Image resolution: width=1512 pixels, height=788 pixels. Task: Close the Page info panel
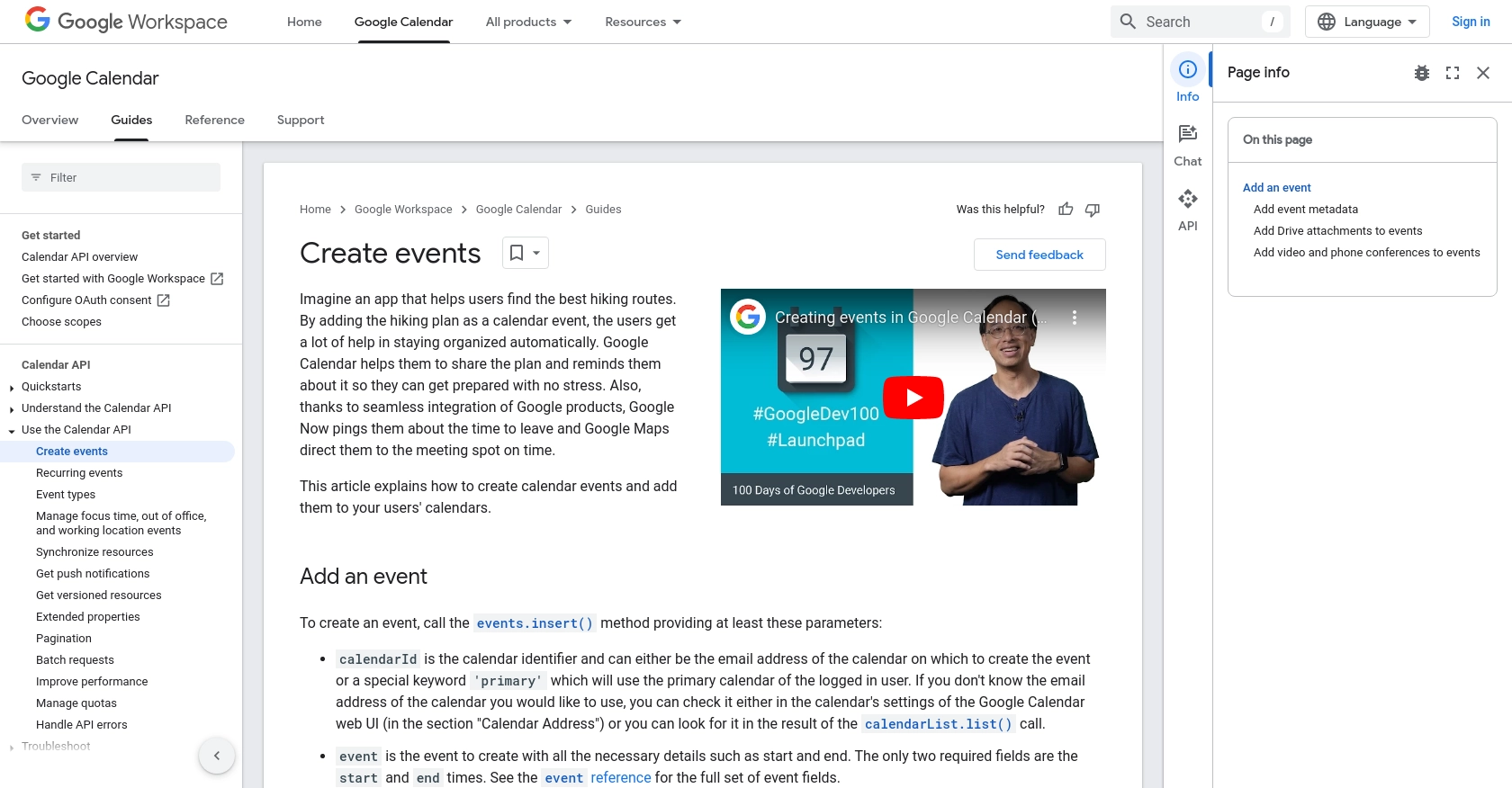pos(1483,73)
